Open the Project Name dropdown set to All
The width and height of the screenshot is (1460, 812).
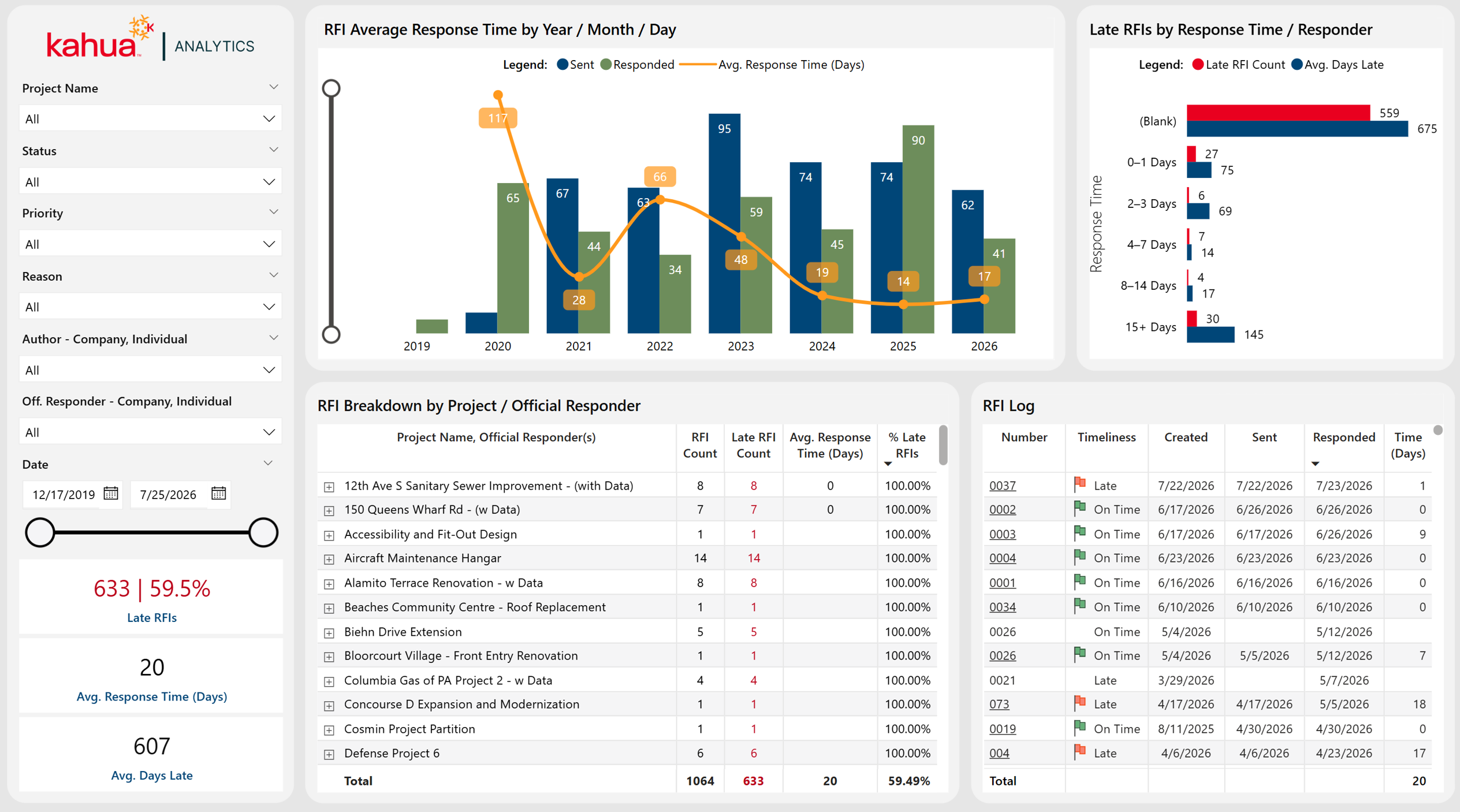(x=150, y=118)
